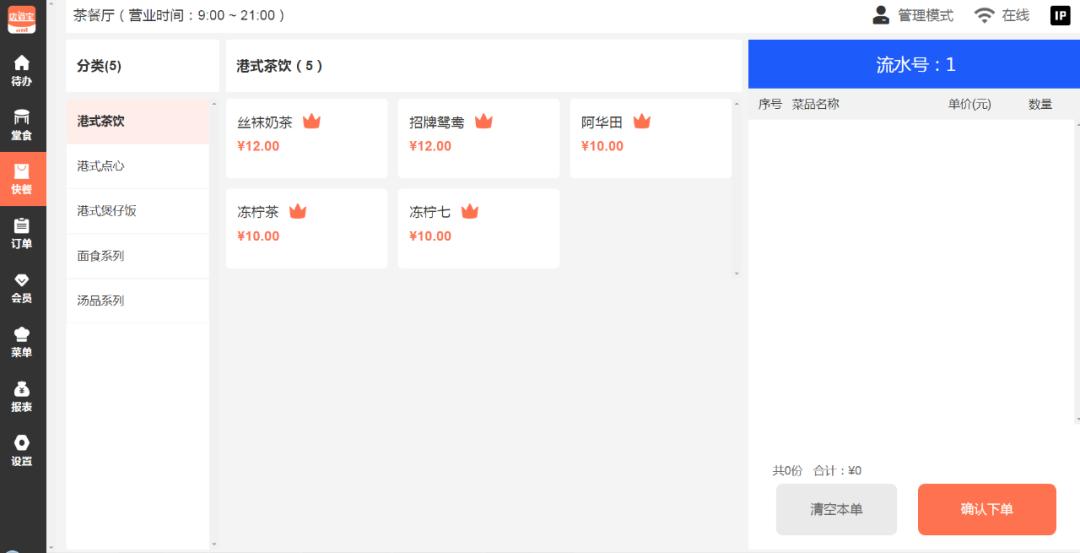View the 报表 reports page
The height and width of the screenshot is (553, 1080).
click(21, 396)
